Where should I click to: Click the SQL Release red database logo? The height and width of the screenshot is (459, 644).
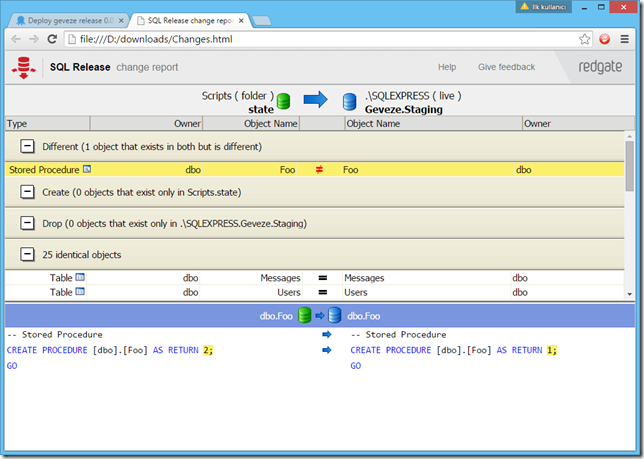point(23,67)
